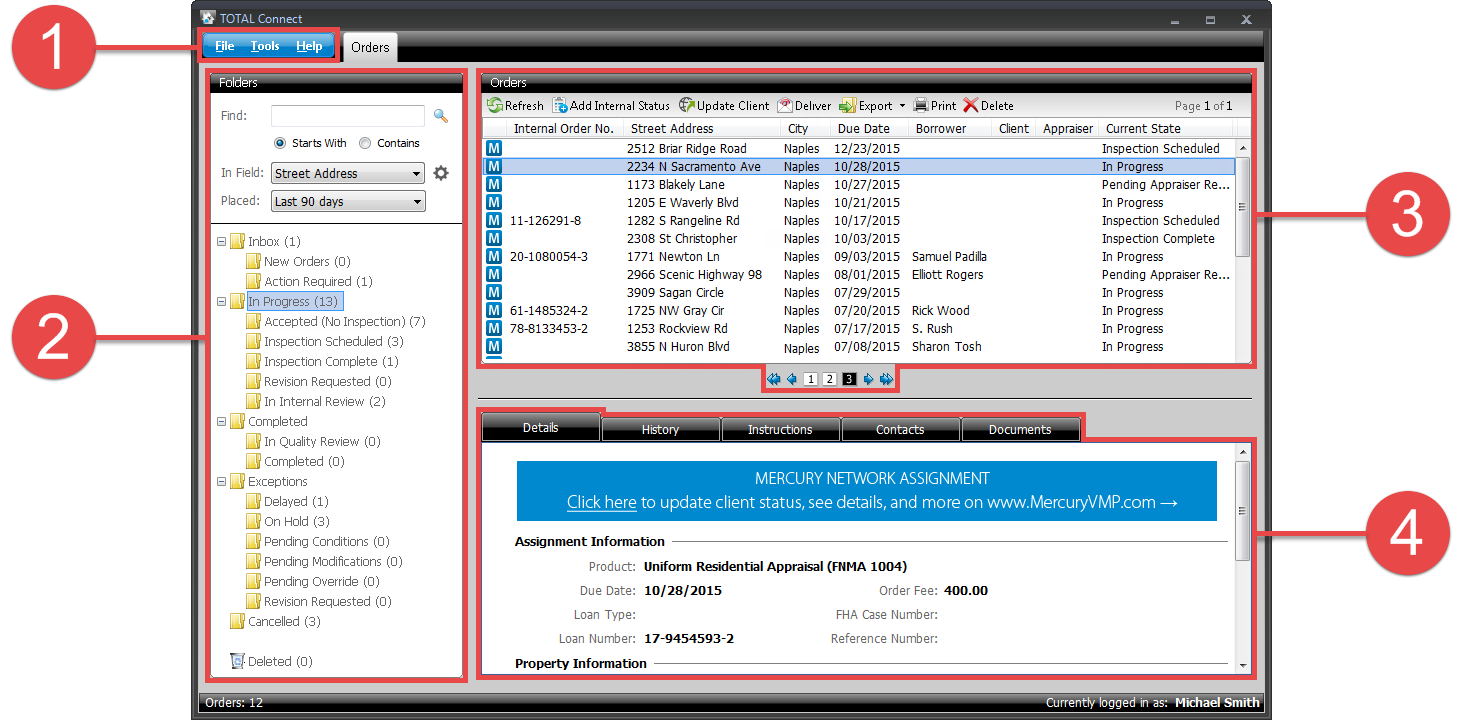Click the 'Click here' Mercury Network link
Image resolution: width=1462 pixels, height=720 pixels.
point(601,502)
